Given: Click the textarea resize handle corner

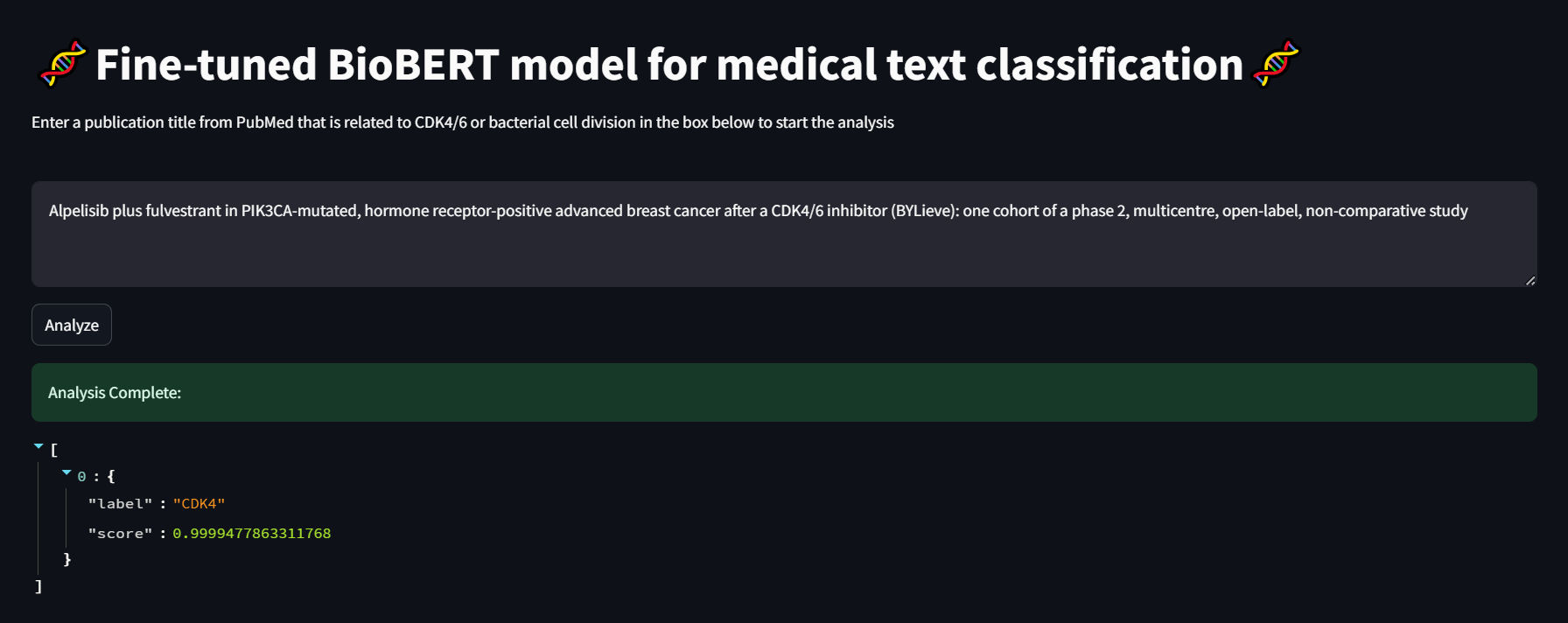Looking at the screenshot, I should tap(1529, 281).
